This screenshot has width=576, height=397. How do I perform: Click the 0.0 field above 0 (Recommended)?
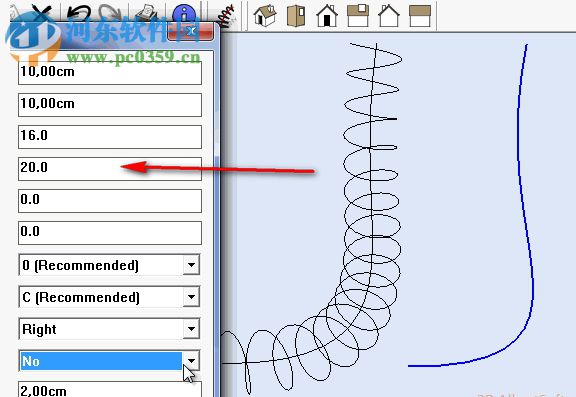(x=110, y=232)
